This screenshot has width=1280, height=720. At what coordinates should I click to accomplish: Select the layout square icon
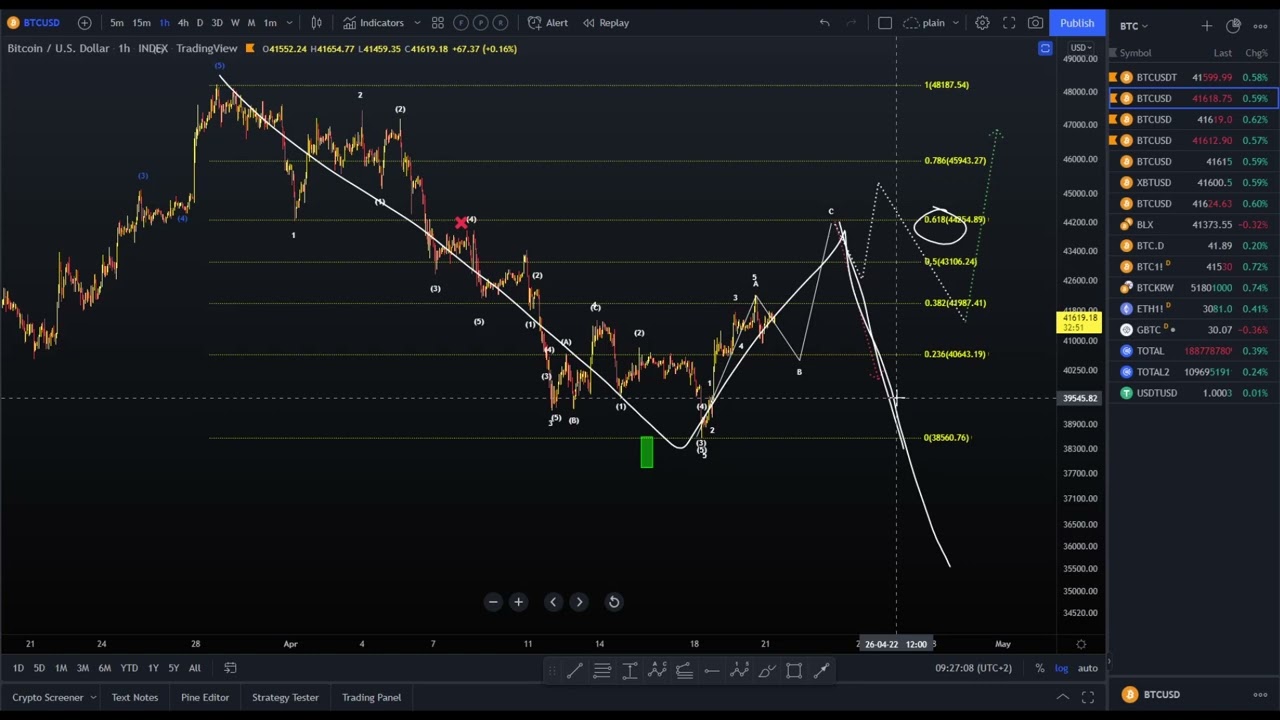point(885,22)
